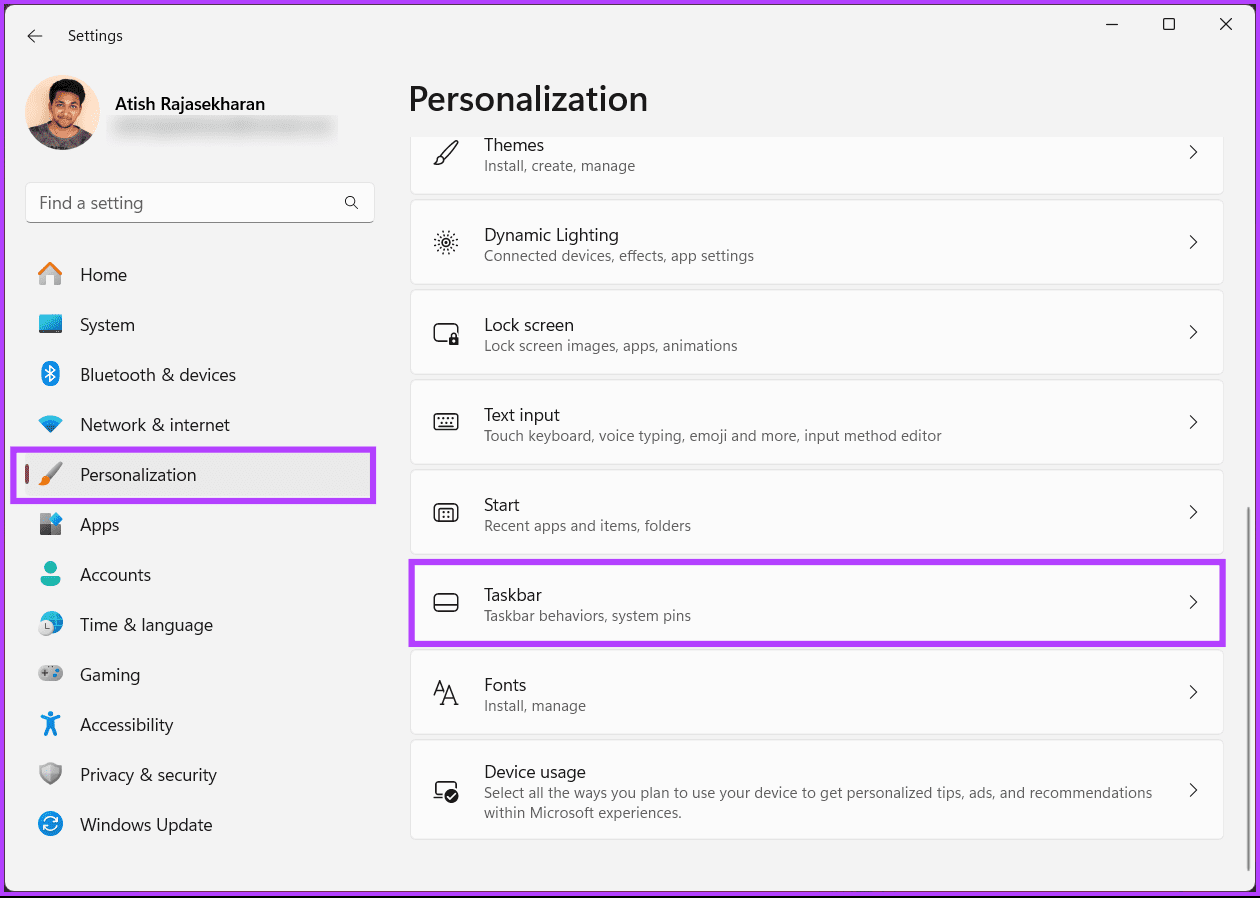Click the Apps icon in the sidebar

pyautogui.click(x=50, y=524)
